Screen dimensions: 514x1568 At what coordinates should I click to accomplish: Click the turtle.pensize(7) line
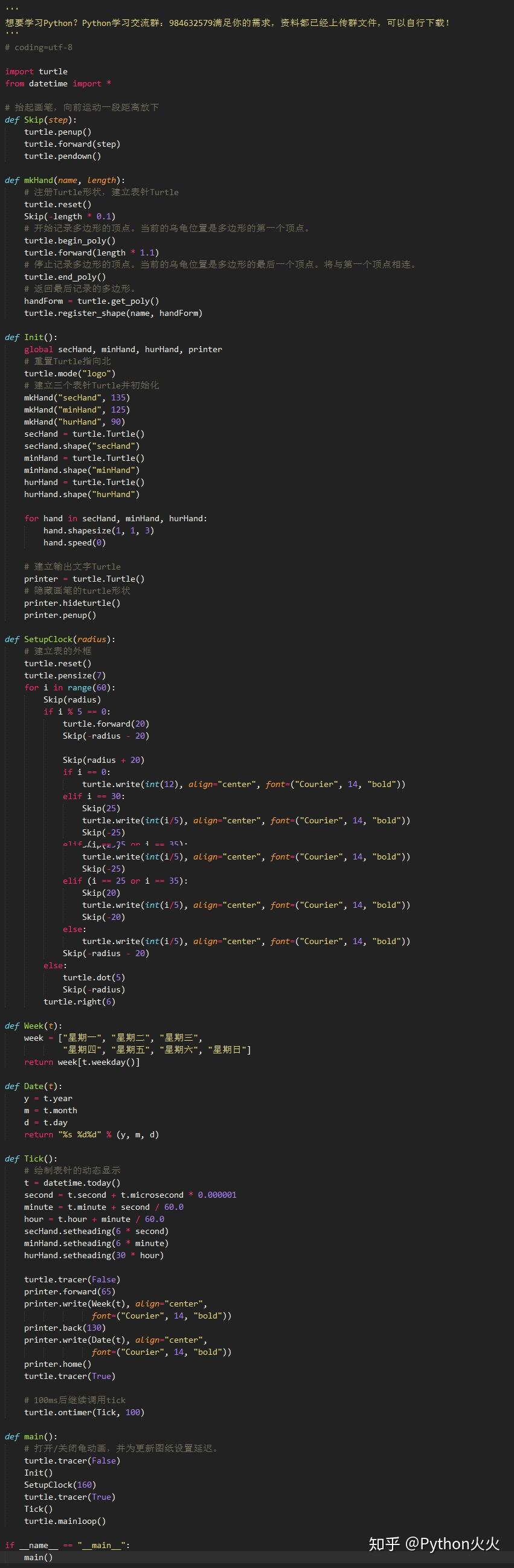pyautogui.click(x=65, y=676)
